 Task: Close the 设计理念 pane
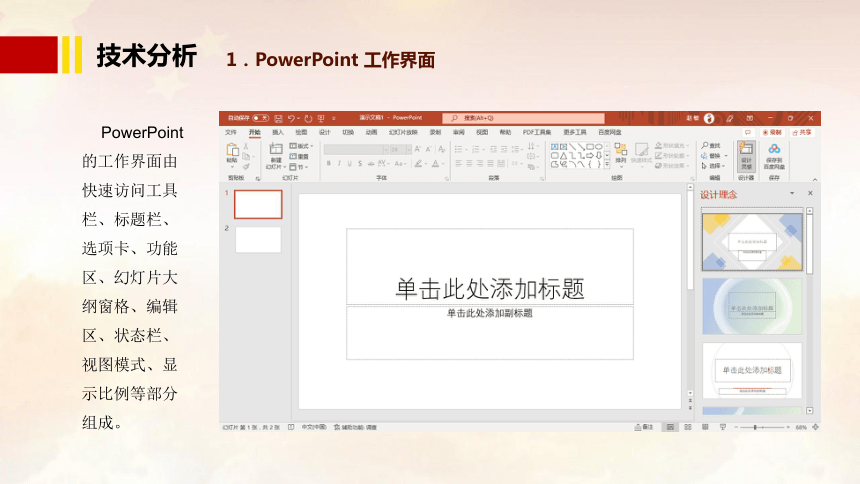(x=810, y=193)
